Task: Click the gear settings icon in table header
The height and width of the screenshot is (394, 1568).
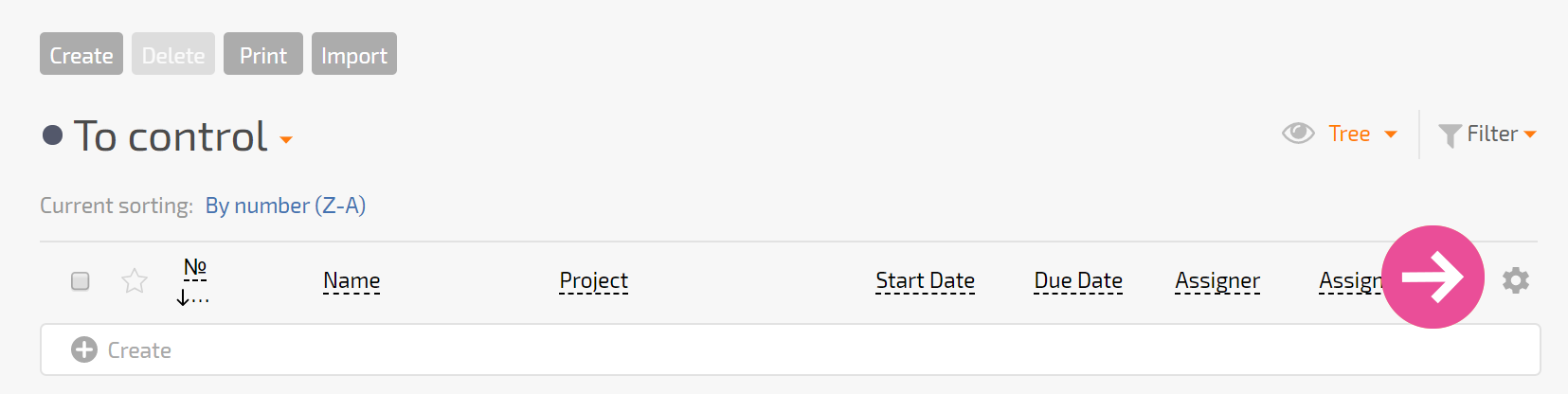Action: [x=1516, y=280]
